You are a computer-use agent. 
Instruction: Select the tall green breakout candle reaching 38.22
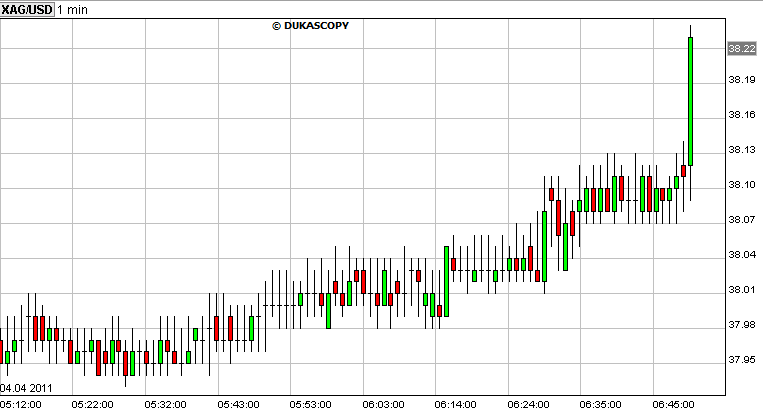(x=690, y=101)
